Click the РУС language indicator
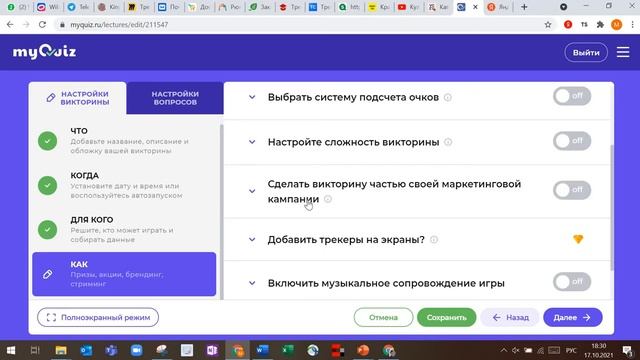Image resolution: width=640 pixels, height=360 pixels. click(571, 350)
